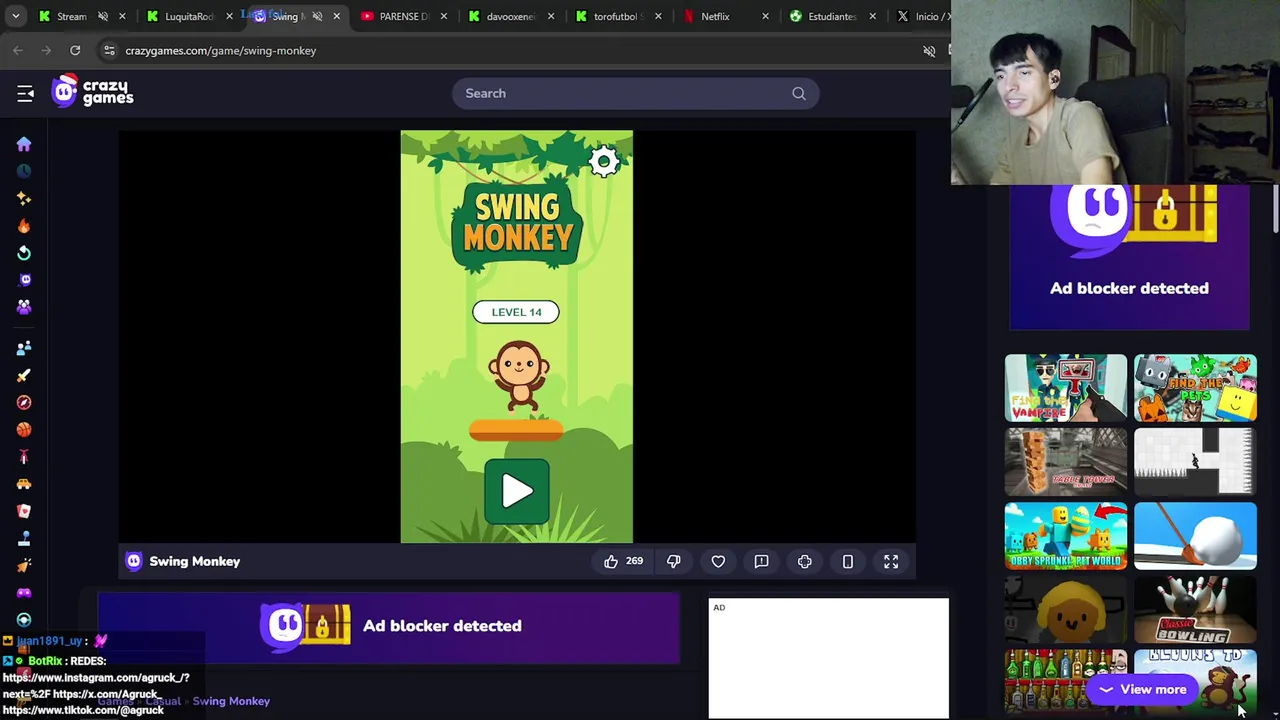Open Find the Pets game thumbnail
This screenshot has width=1280, height=720.
coord(1195,388)
